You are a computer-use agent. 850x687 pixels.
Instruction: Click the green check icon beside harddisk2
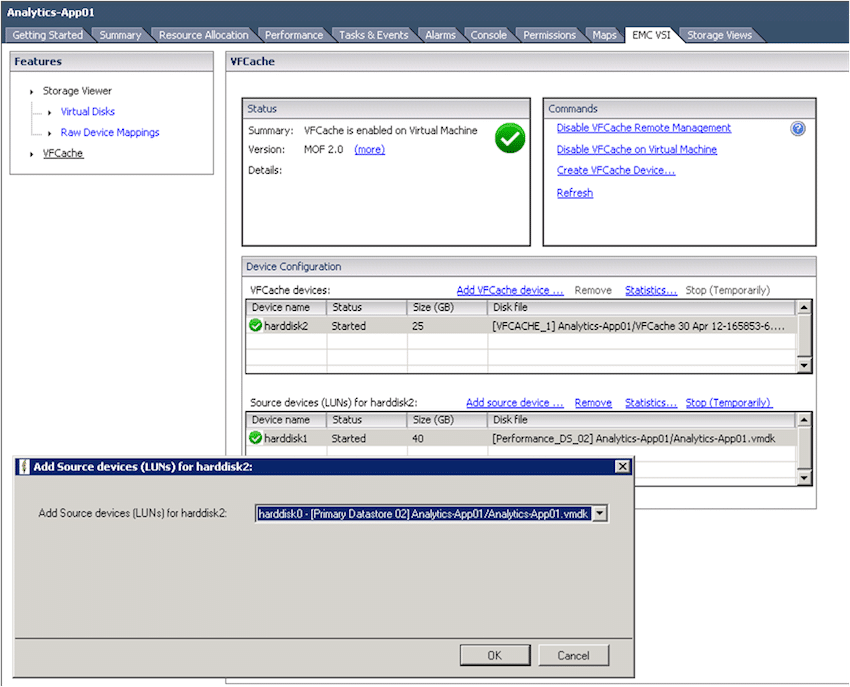pos(255,325)
